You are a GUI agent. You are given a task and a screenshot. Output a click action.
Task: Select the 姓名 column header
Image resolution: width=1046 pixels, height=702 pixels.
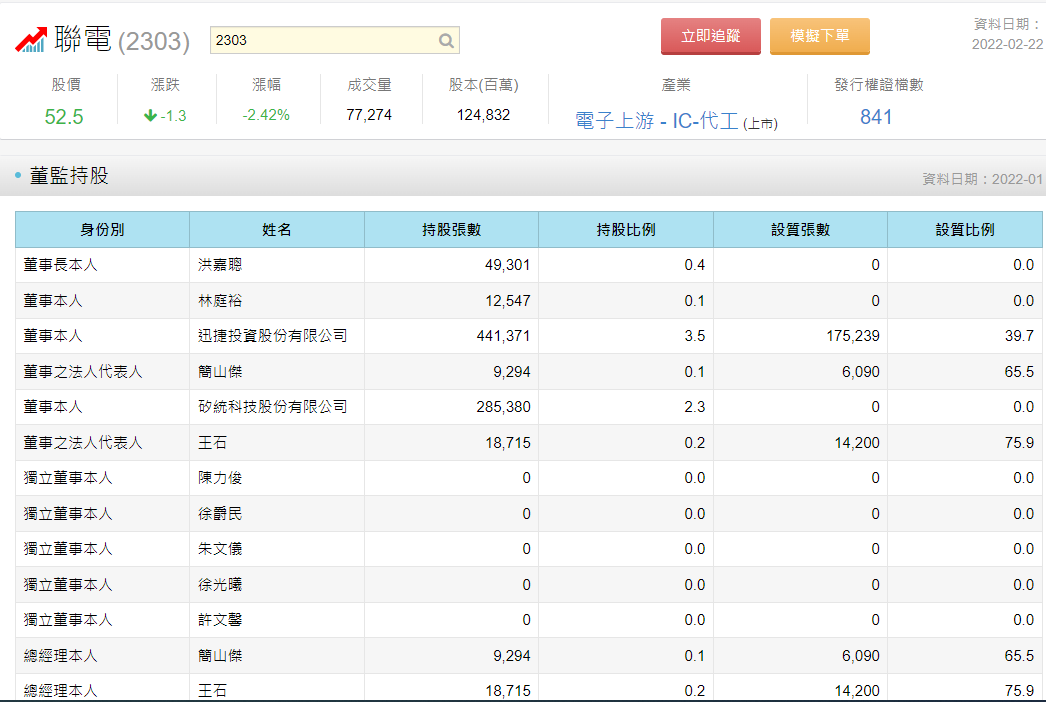pyautogui.click(x=277, y=230)
